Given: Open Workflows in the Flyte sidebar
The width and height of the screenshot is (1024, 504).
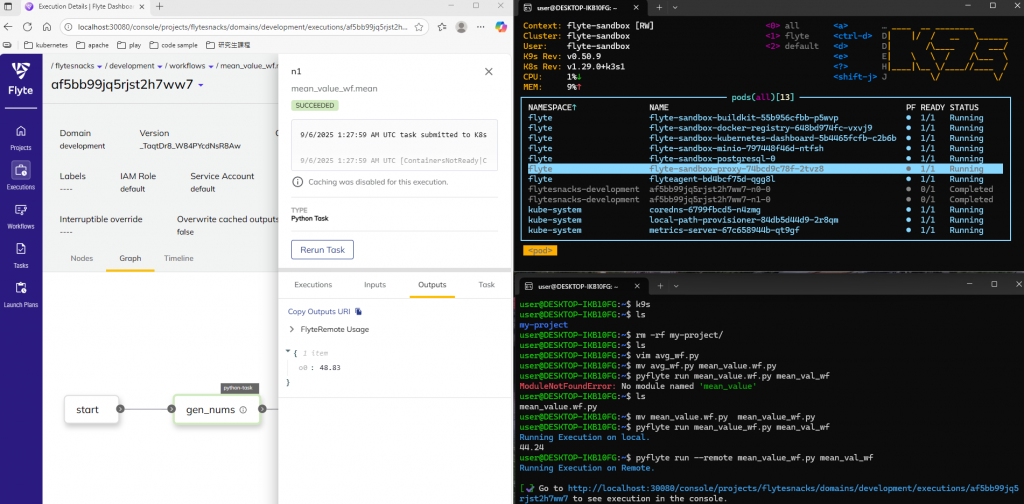Looking at the screenshot, I should 21,216.
